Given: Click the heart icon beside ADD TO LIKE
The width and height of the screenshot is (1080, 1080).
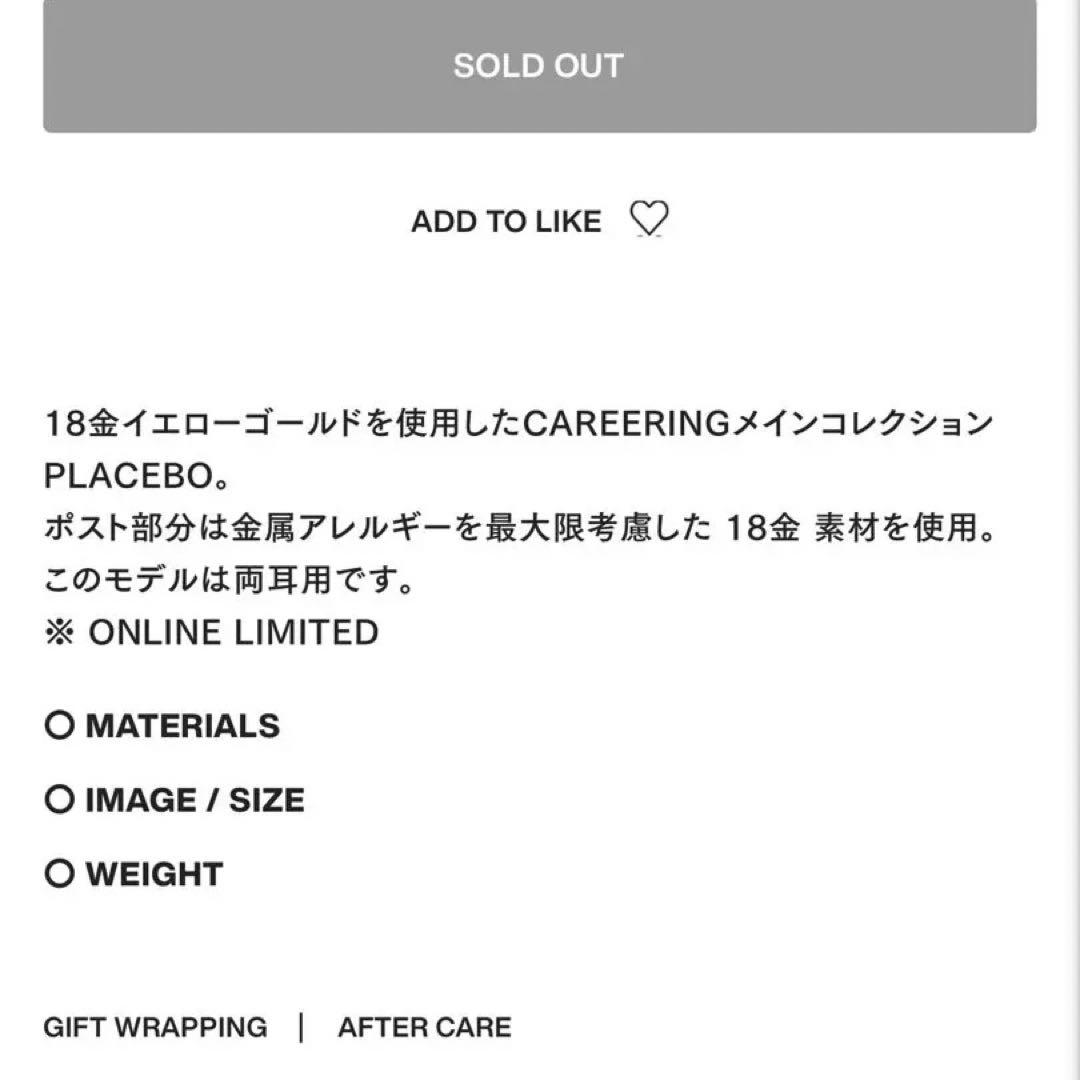Looking at the screenshot, I should [x=650, y=219].
